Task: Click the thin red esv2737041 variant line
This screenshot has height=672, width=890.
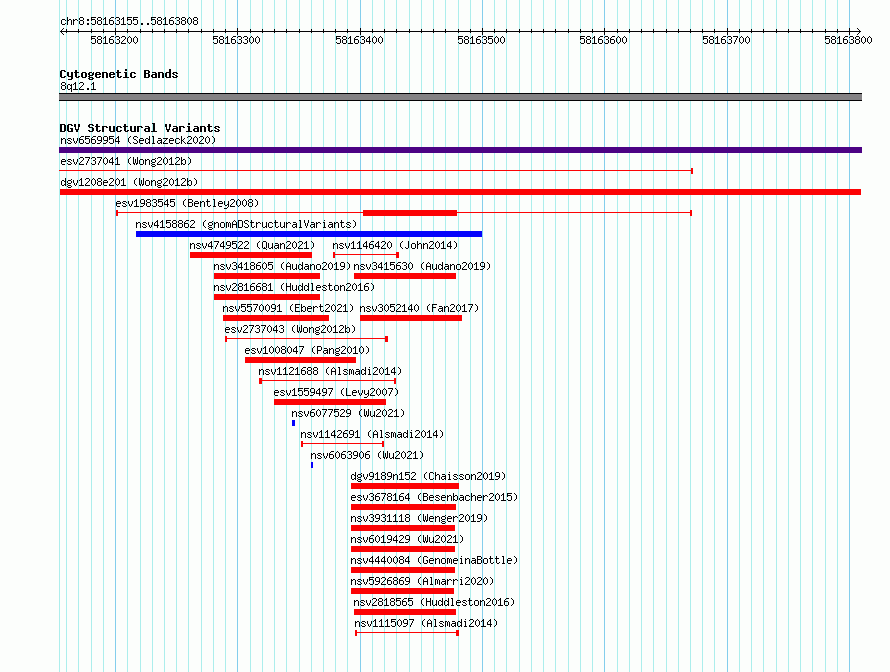Action: tap(376, 171)
